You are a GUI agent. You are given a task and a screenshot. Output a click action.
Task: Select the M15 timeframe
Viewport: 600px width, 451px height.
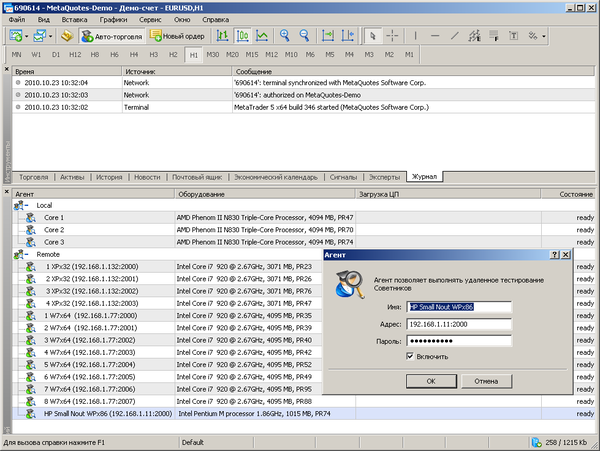(x=252, y=54)
